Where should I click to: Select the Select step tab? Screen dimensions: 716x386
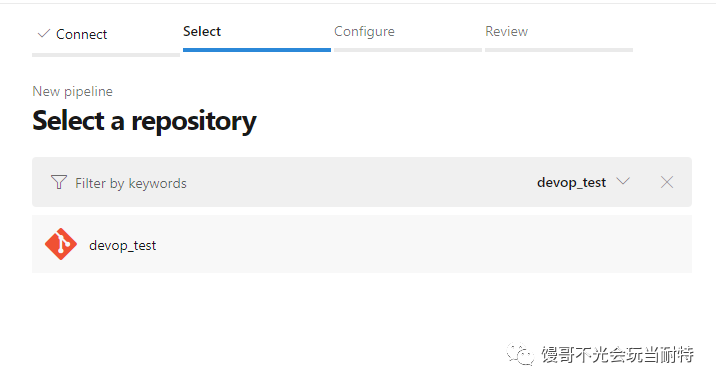pyautogui.click(x=202, y=32)
